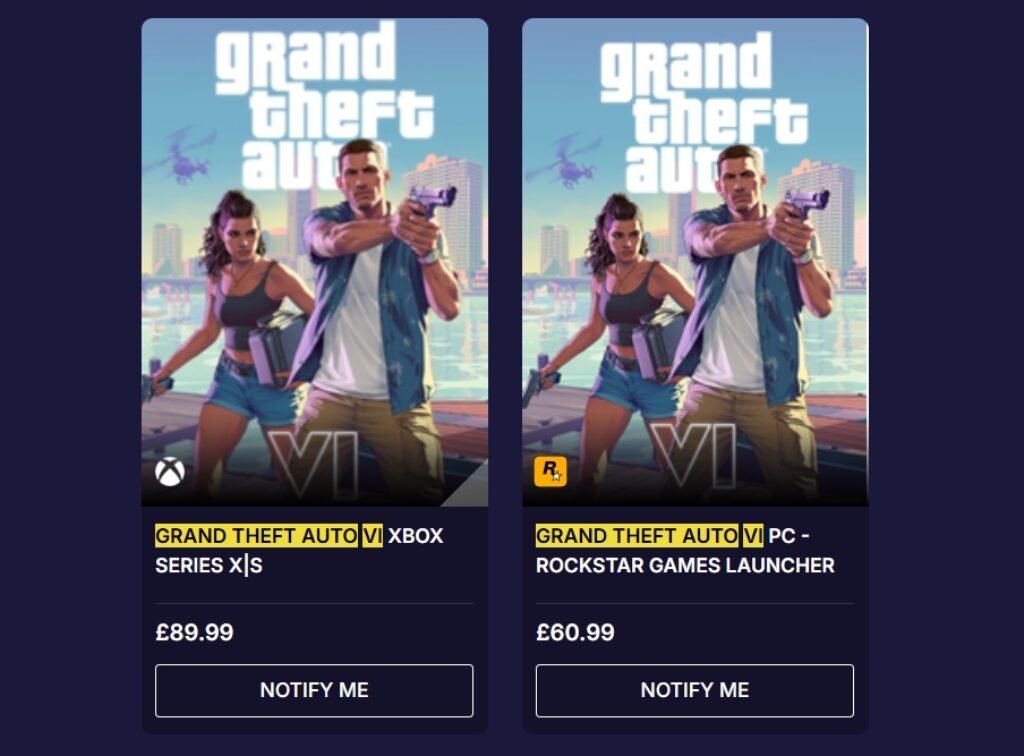
Task: Open the PC - Rockstar Games Launcher title
Action: (685, 550)
